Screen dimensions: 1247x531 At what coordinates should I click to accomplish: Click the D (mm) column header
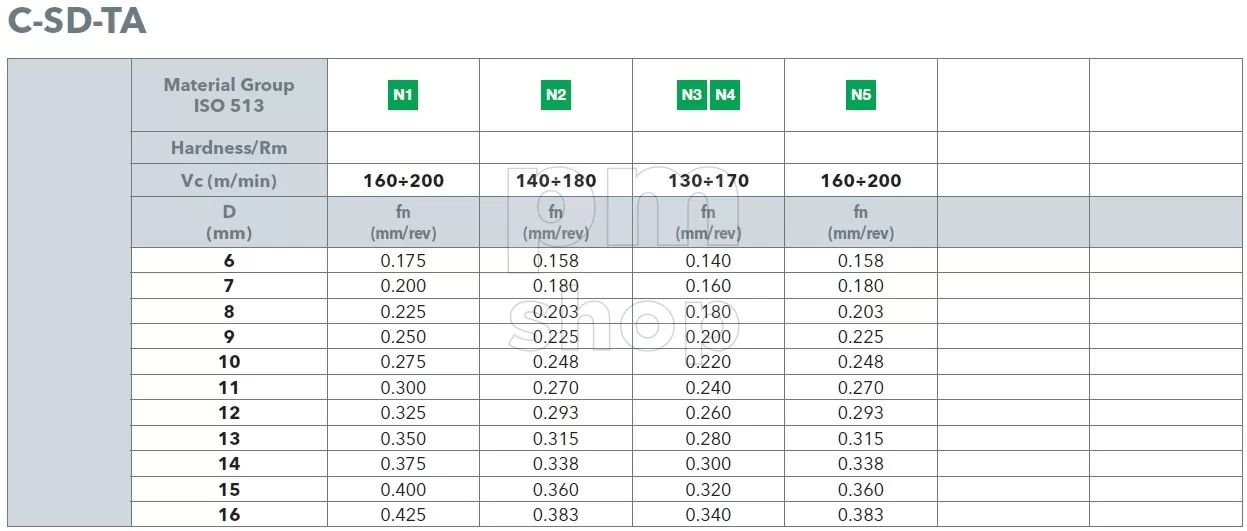click(x=229, y=222)
